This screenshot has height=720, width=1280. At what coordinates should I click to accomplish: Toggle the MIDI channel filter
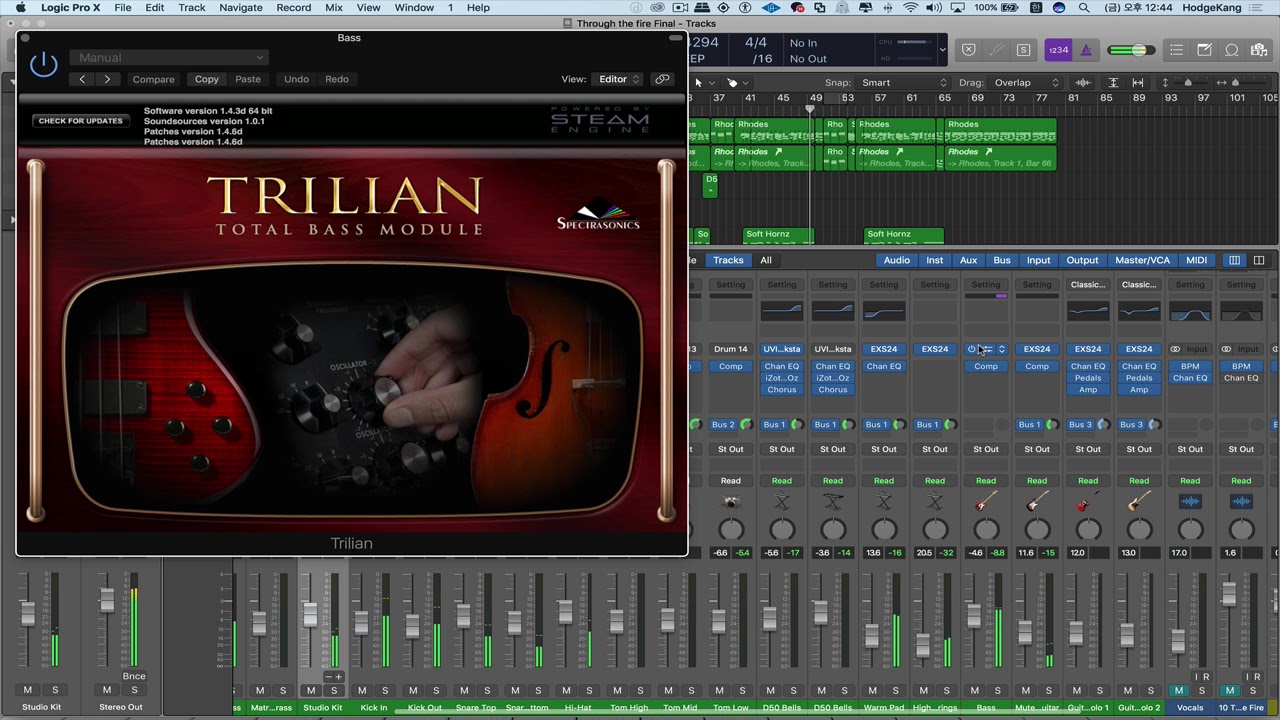point(1196,260)
